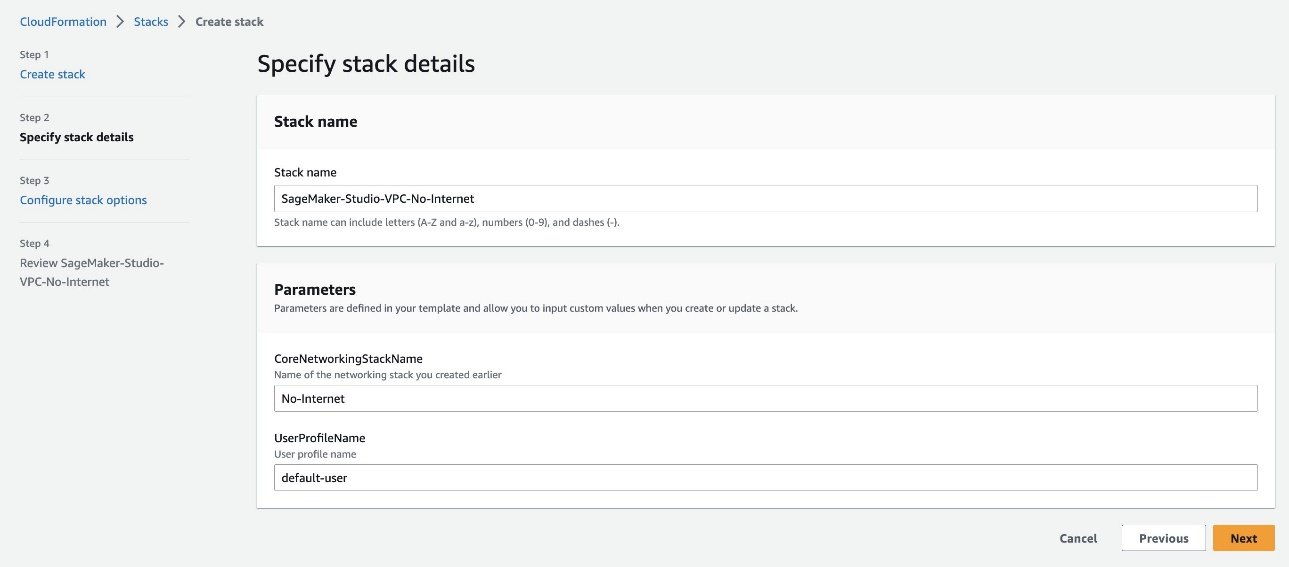The height and width of the screenshot is (567, 1289).
Task: Open Step 1 Create stack link
Action: (53, 74)
